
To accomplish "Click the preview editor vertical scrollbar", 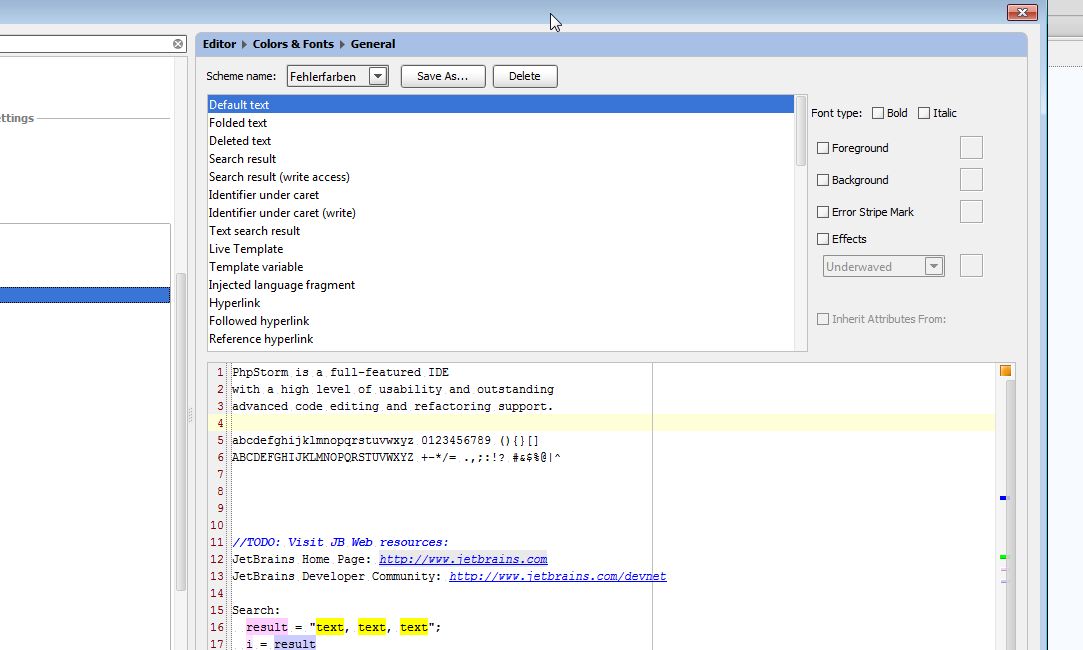I will (1010, 515).
